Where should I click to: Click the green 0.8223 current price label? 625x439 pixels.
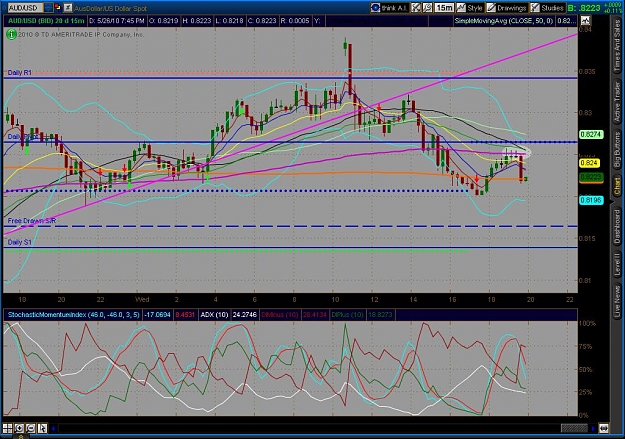click(x=591, y=177)
